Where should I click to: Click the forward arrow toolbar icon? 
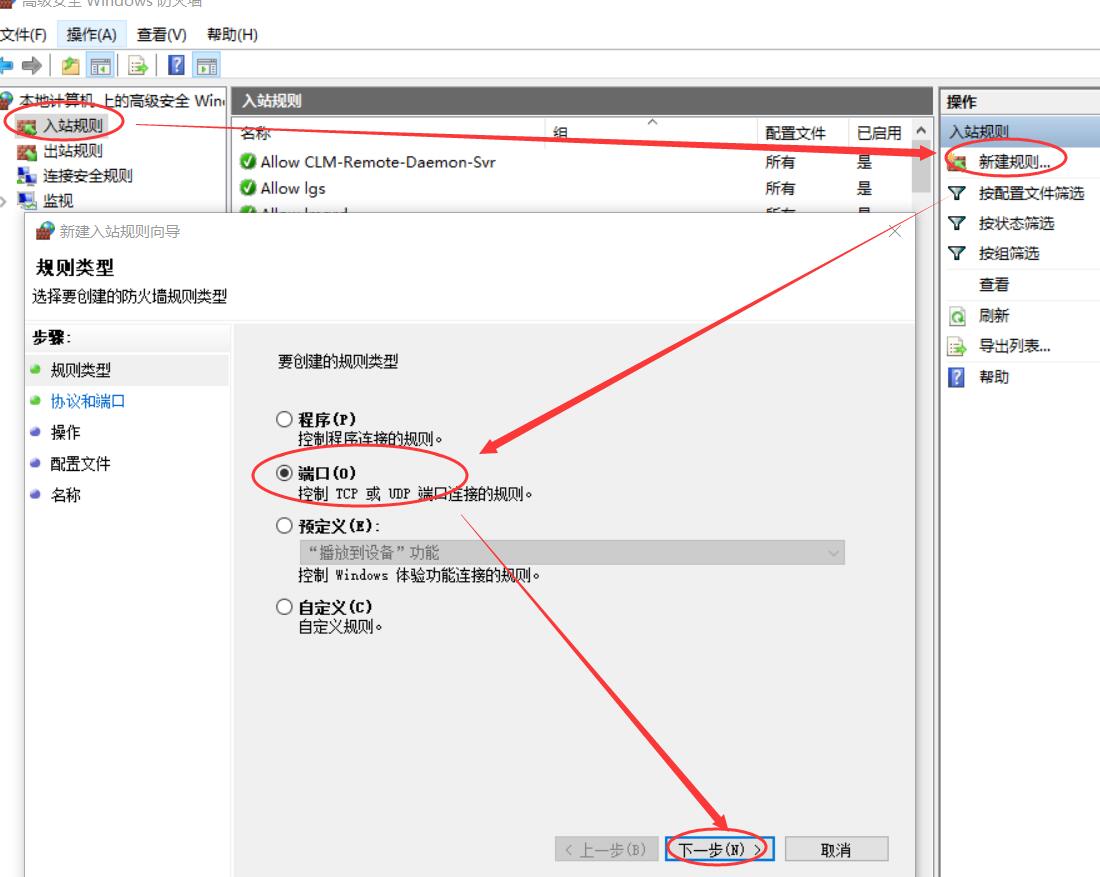point(32,66)
